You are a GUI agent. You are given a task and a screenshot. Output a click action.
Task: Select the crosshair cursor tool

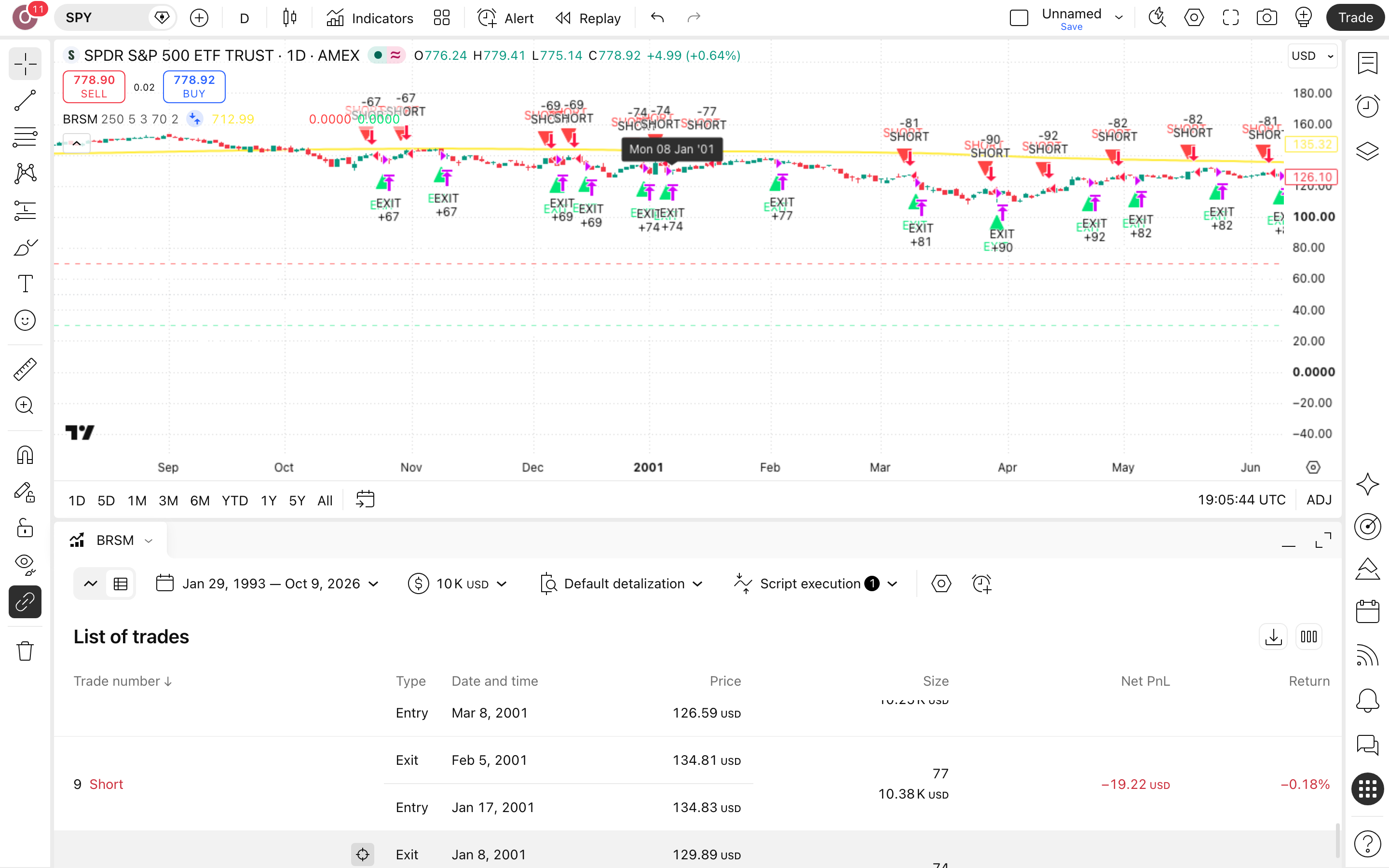(x=25, y=64)
